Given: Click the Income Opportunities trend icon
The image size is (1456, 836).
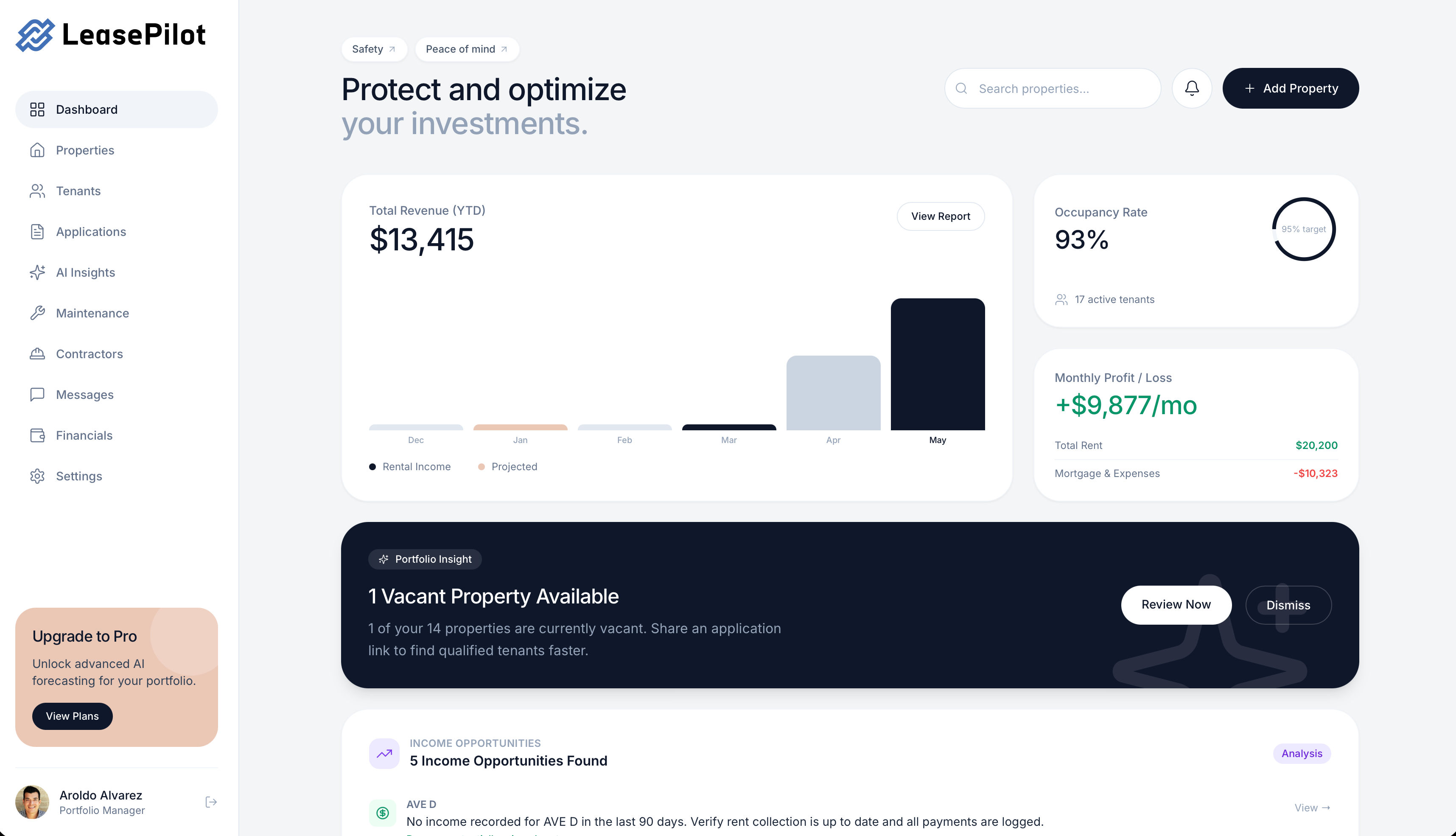Looking at the screenshot, I should pyautogui.click(x=384, y=753).
